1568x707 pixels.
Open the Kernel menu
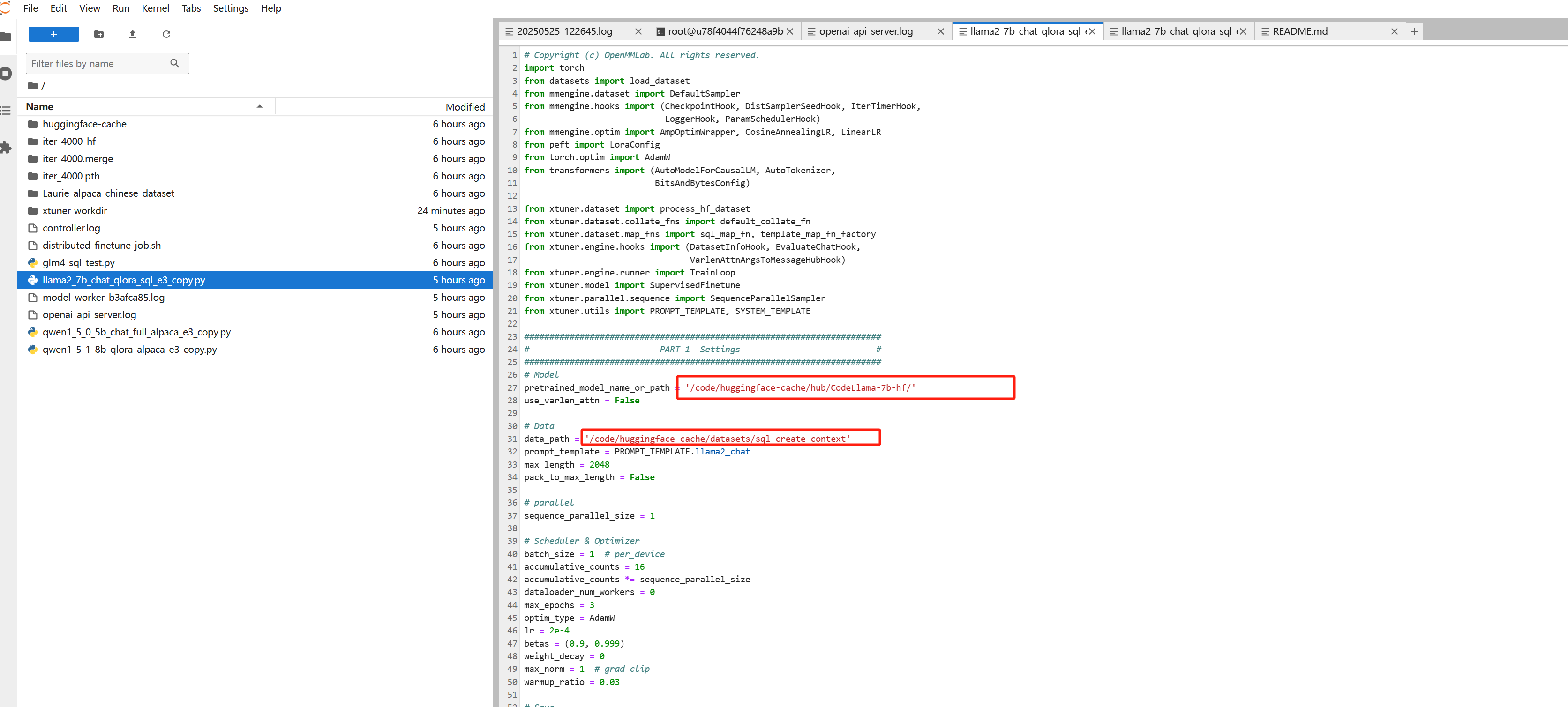(x=155, y=8)
